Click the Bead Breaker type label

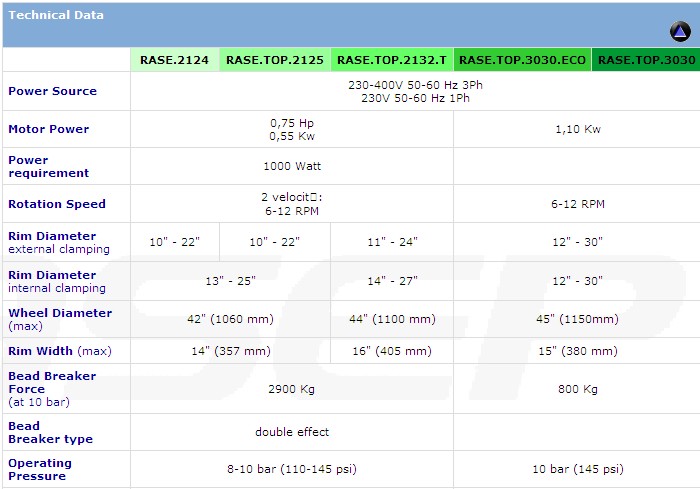50,432
